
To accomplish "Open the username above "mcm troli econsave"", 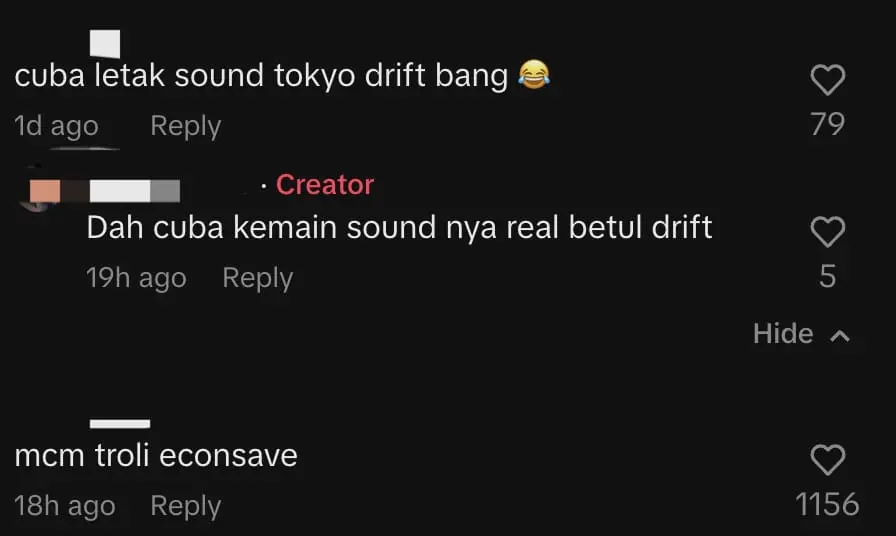I will (x=120, y=424).
